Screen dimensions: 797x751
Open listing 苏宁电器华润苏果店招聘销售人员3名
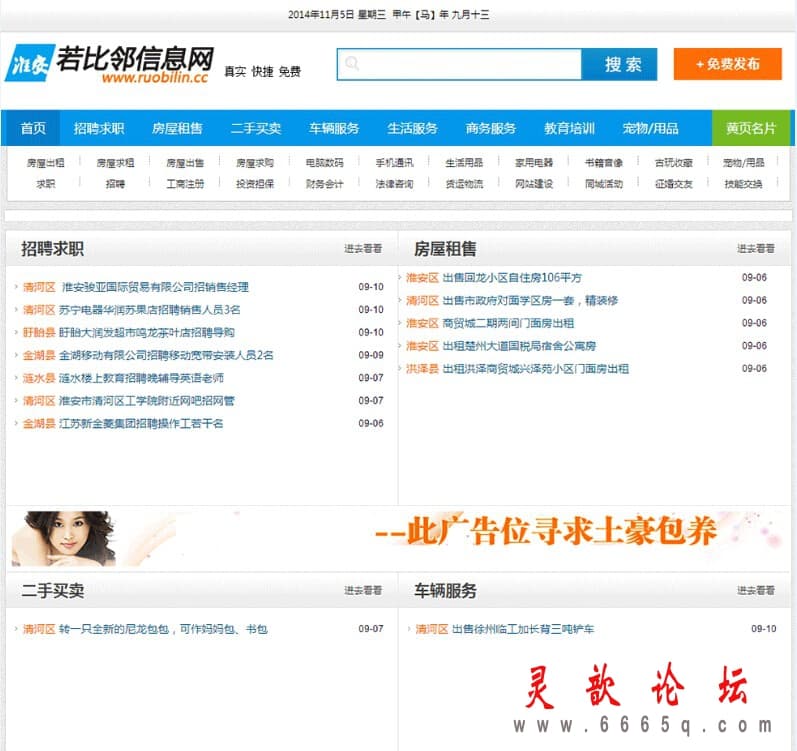click(x=149, y=309)
